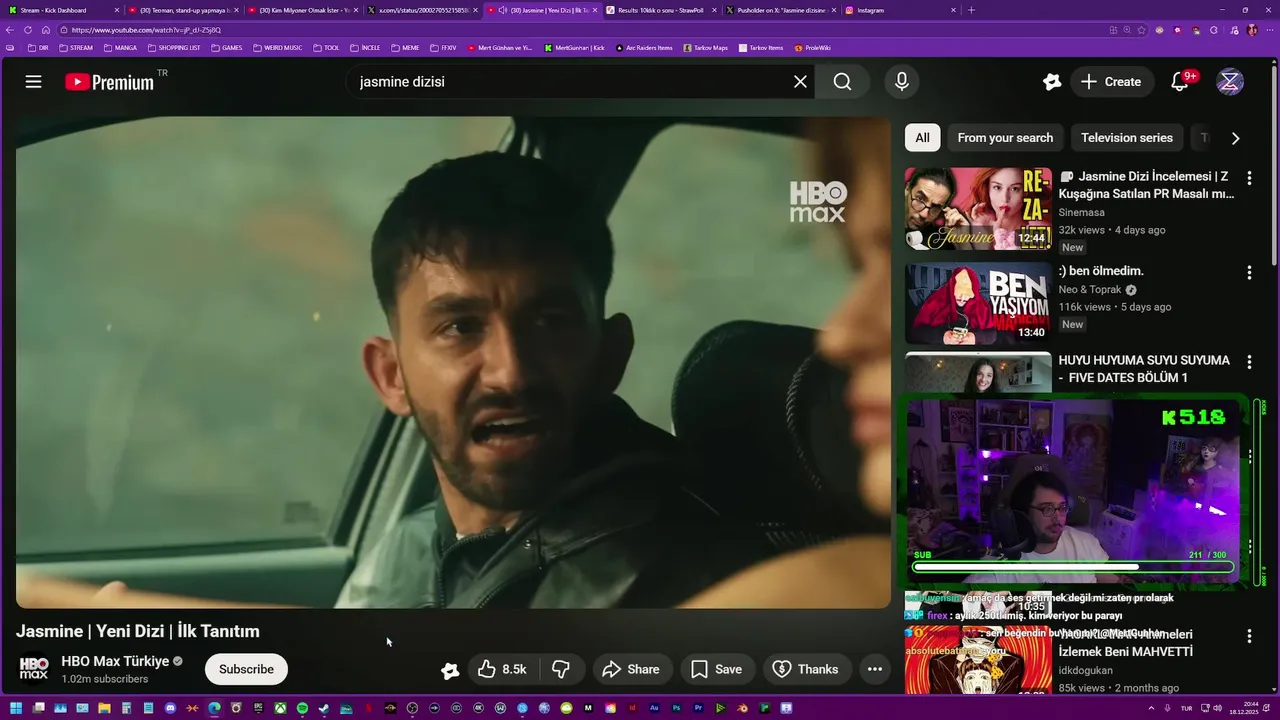Switch to StrawPoll Results browser tab

(661, 10)
